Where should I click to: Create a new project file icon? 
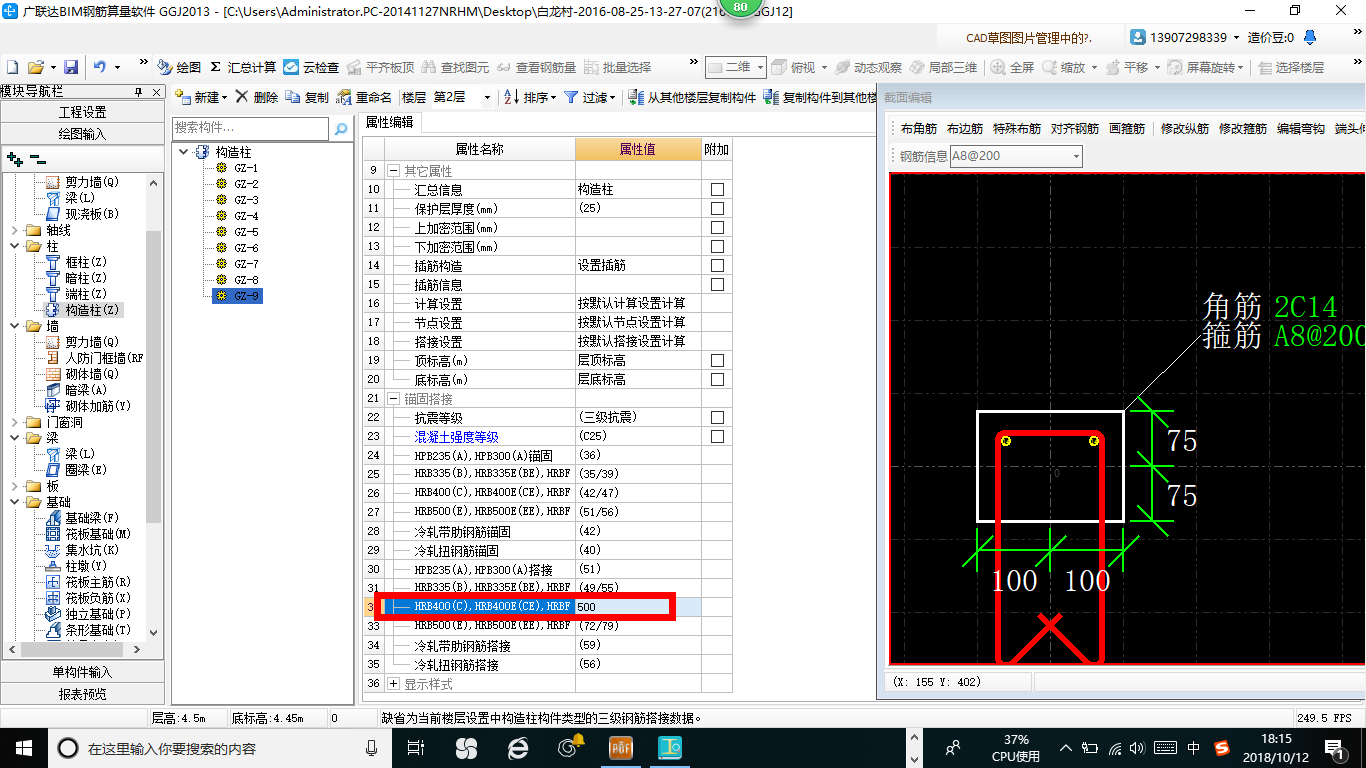click(13, 67)
